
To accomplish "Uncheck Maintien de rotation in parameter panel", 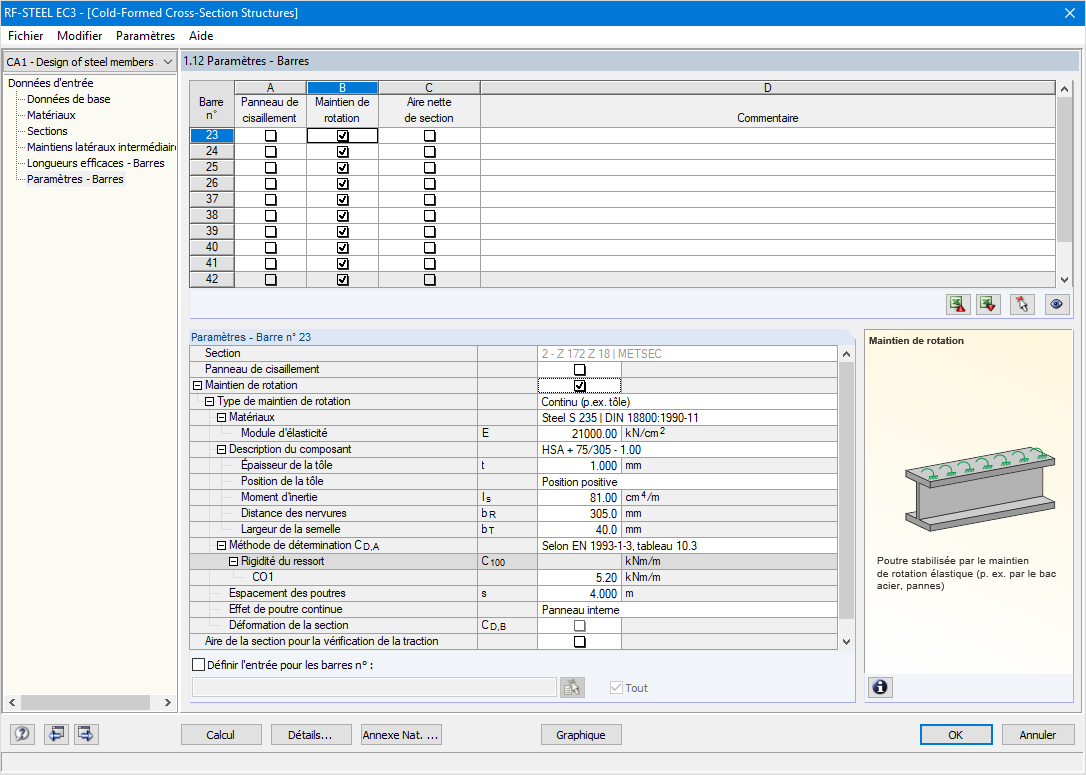I will [580, 386].
